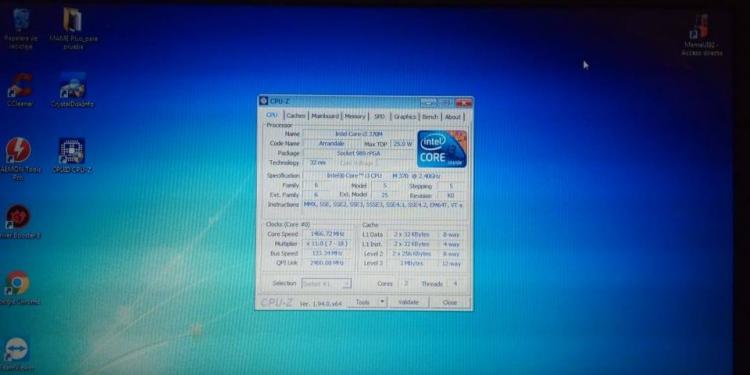Viewport: 750px width, 375px height.
Task: Open the TeamViewer desktop shortcut
Action: tap(17, 355)
